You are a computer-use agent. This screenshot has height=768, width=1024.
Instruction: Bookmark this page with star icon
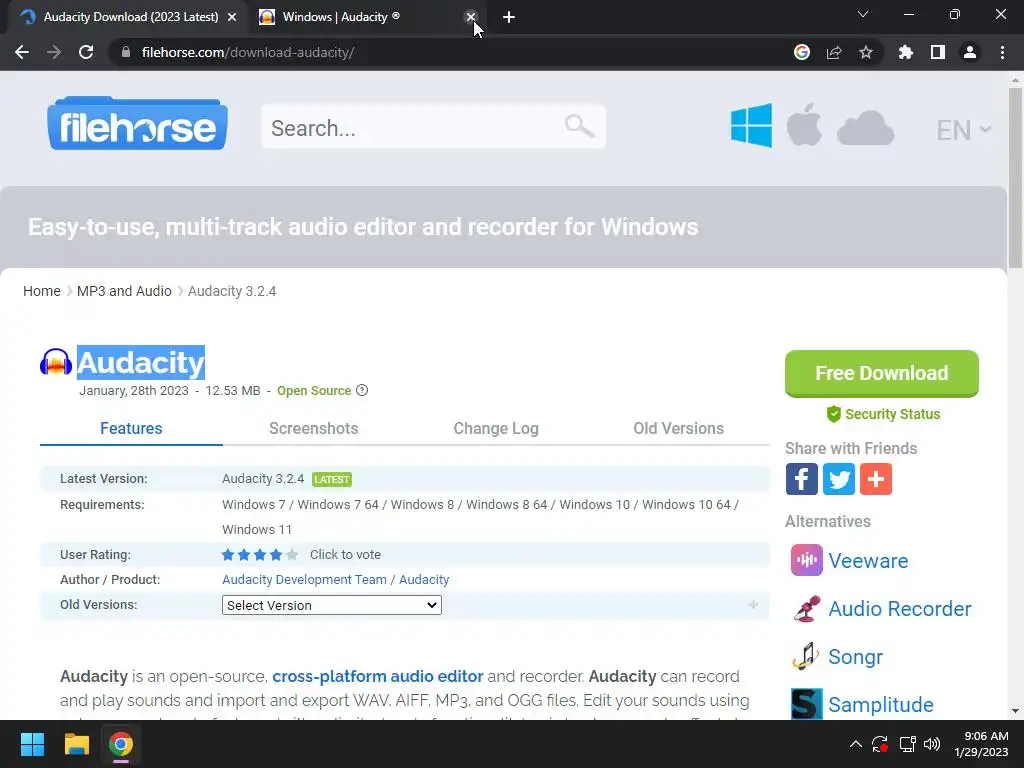click(x=866, y=52)
